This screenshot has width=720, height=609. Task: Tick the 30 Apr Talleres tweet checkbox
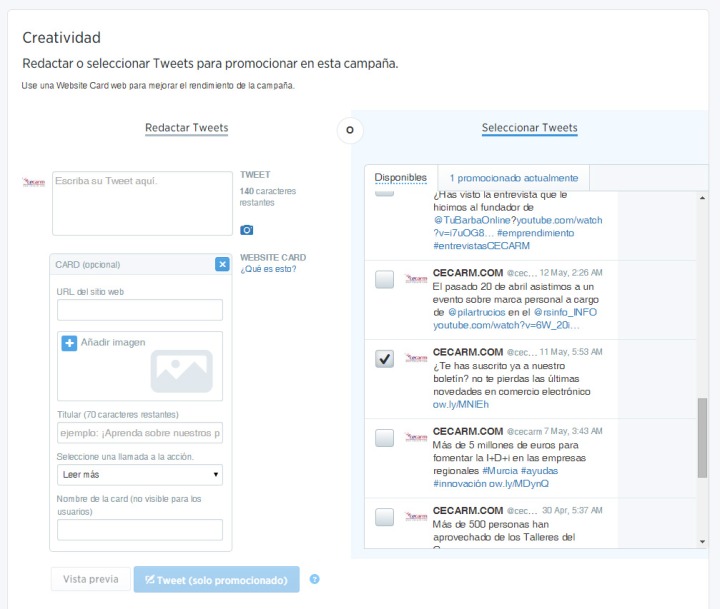[384, 517]
